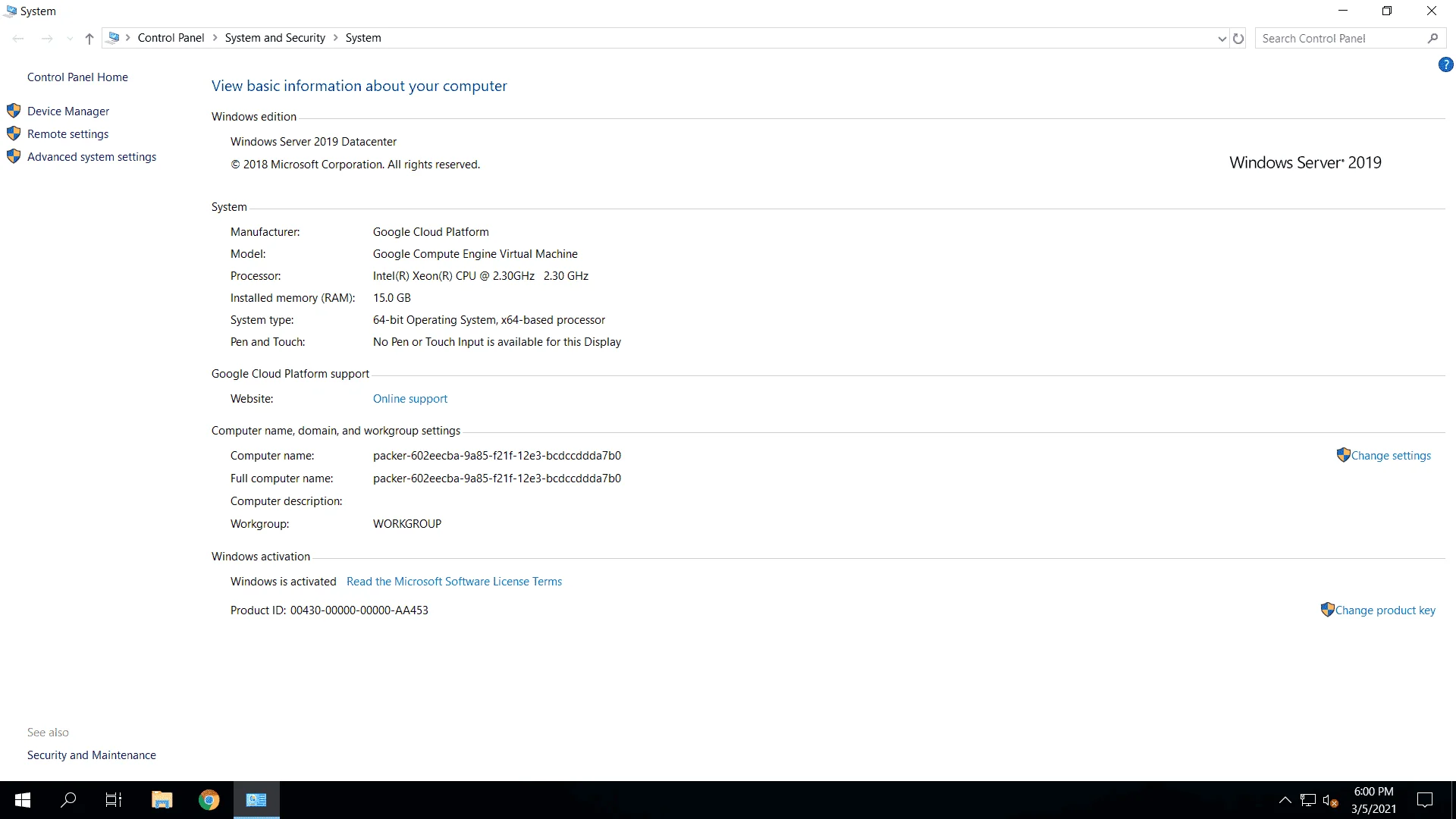Click the Computer name value packer-602eecba
This screenshot has width=1456, height=819.
click(497, 456)
